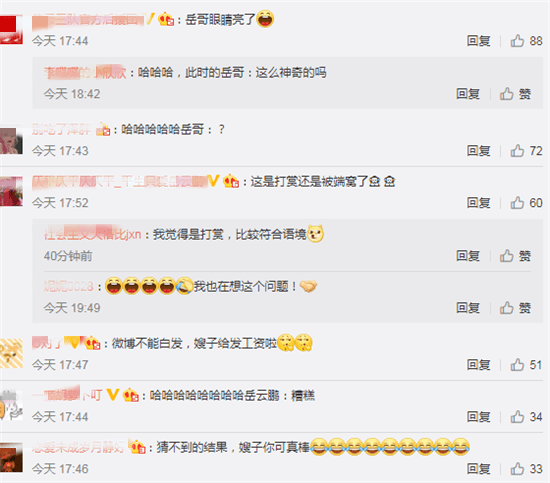Like the comment with 88 likes
This screenshot has height=483, width=550.
(526, 41)
